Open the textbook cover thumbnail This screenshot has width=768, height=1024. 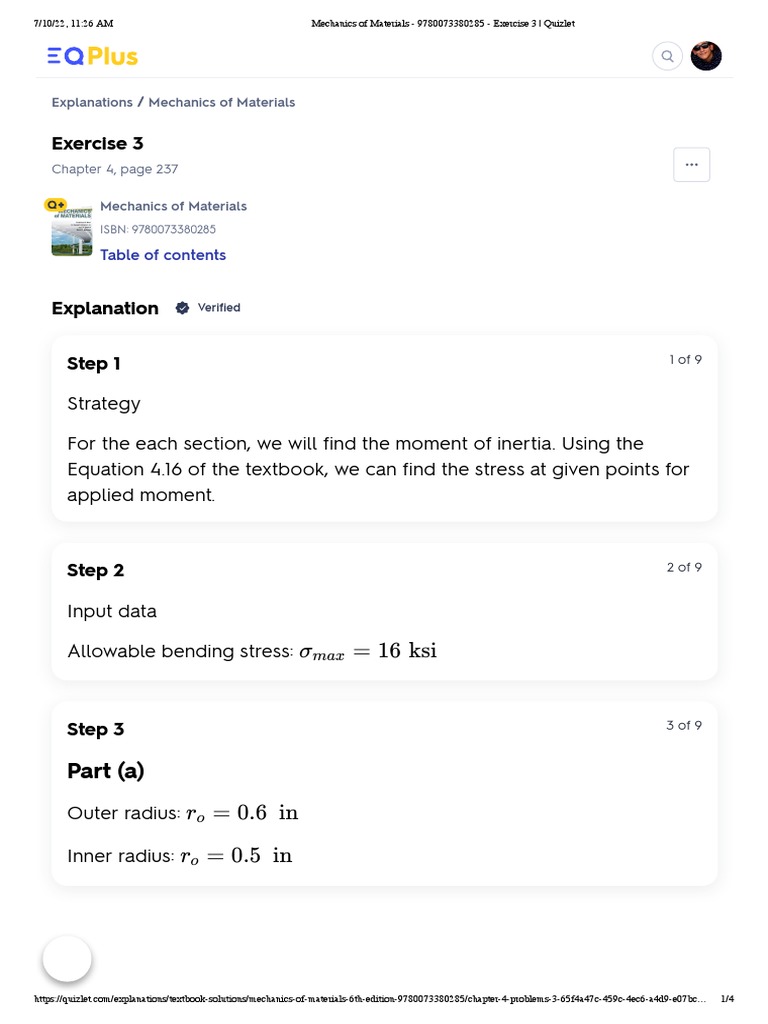click(x=72, y=231)
